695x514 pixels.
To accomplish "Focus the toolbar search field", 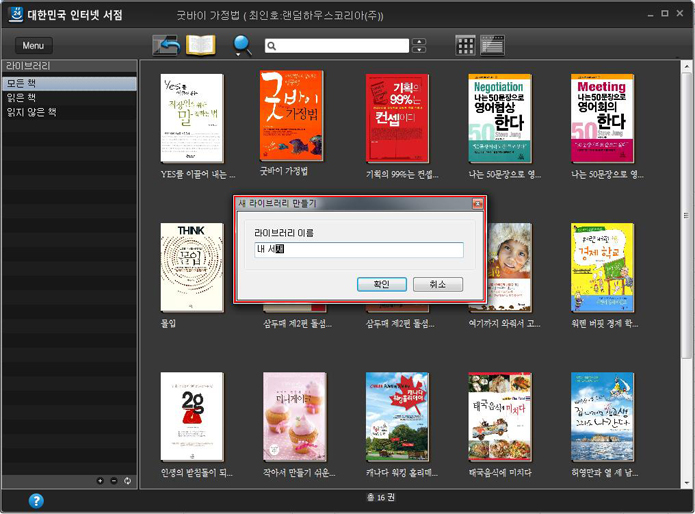I will click(337, 46).
